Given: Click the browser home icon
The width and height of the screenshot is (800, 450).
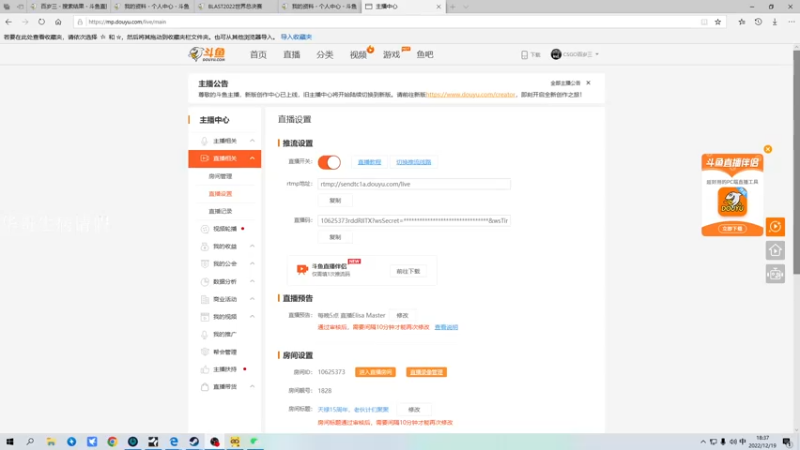Looking at the screenshot, I should [58, 22].
